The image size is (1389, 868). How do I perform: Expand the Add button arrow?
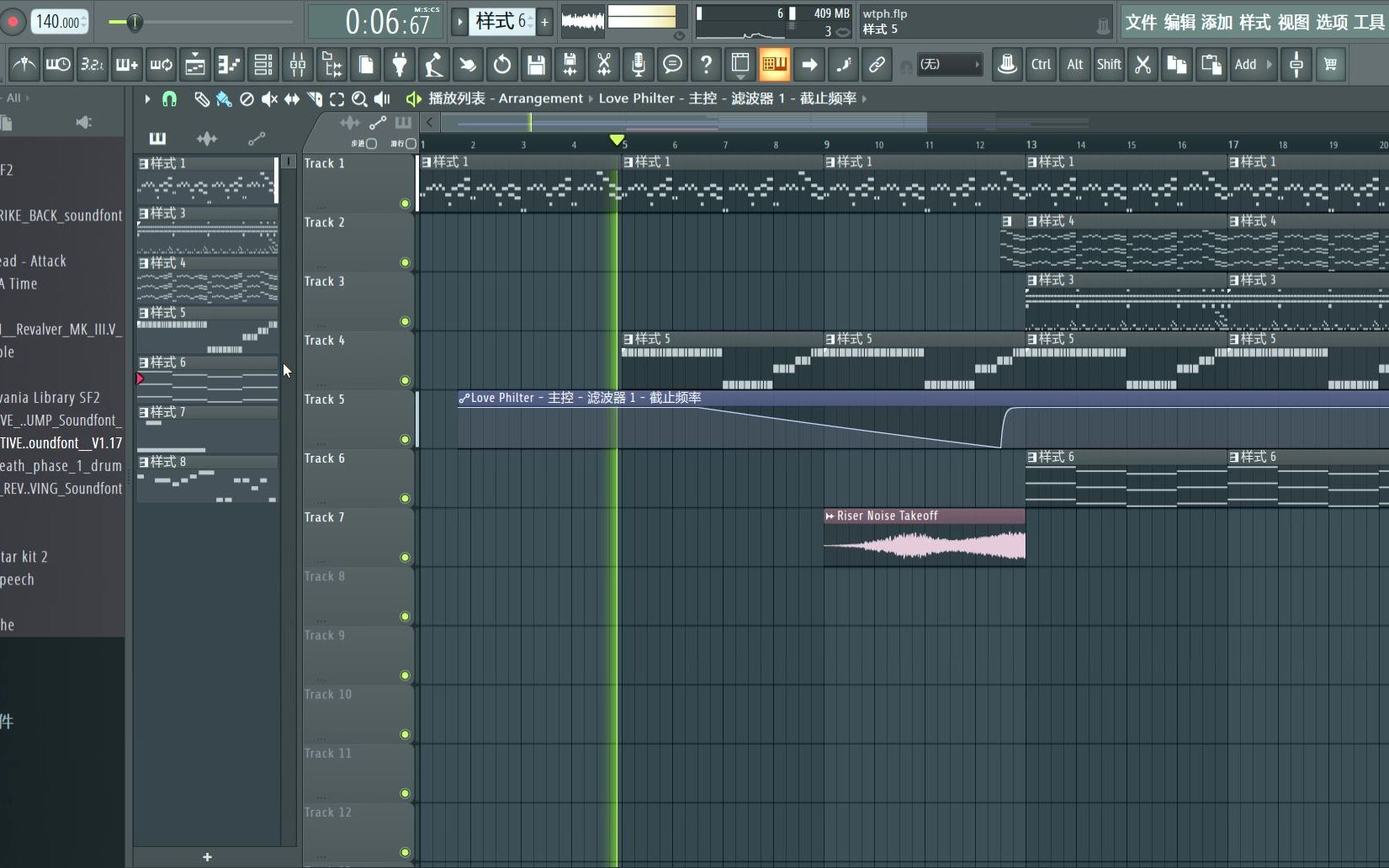click(1270, 64)
